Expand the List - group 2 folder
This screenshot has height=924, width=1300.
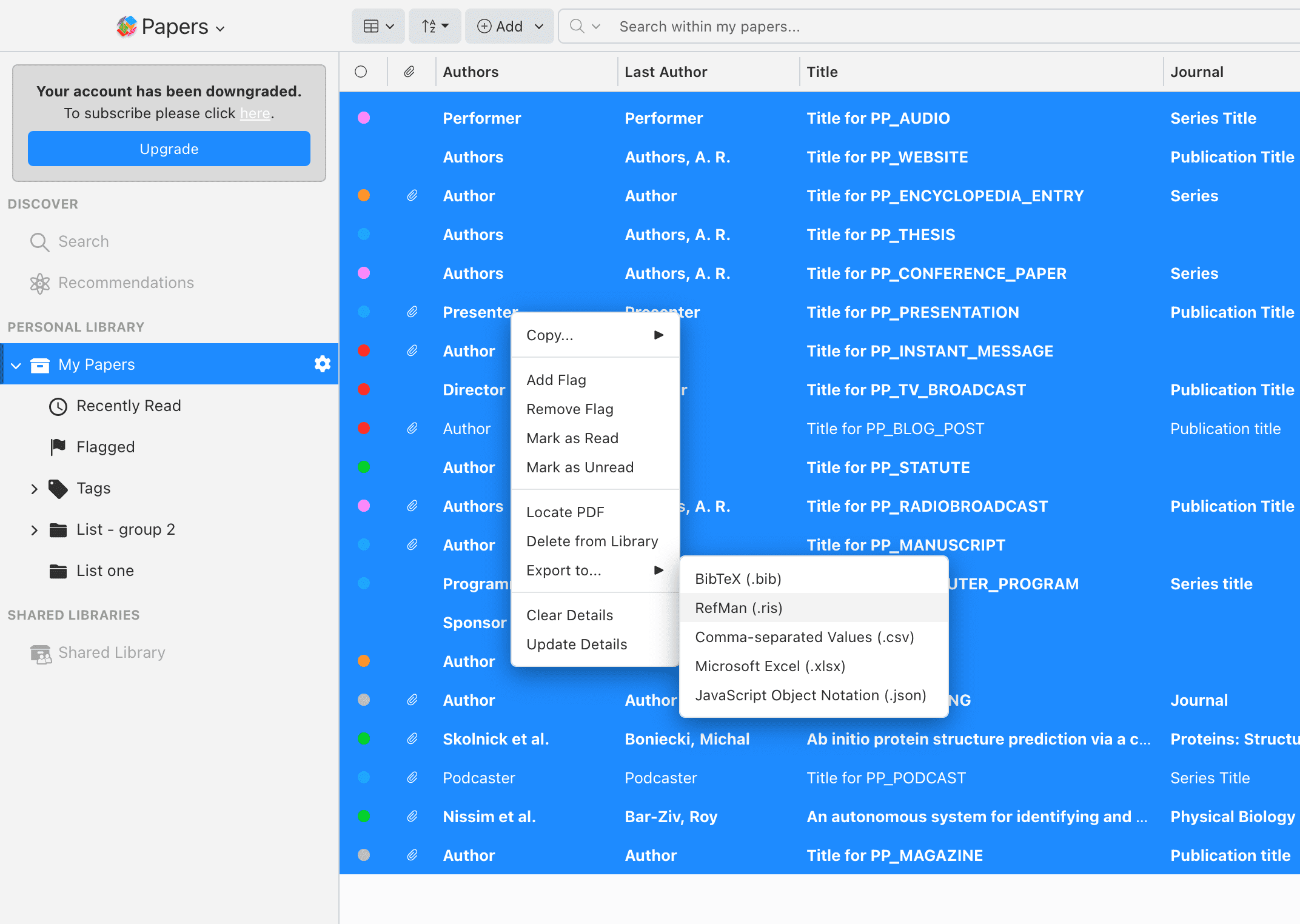point(34,530)
